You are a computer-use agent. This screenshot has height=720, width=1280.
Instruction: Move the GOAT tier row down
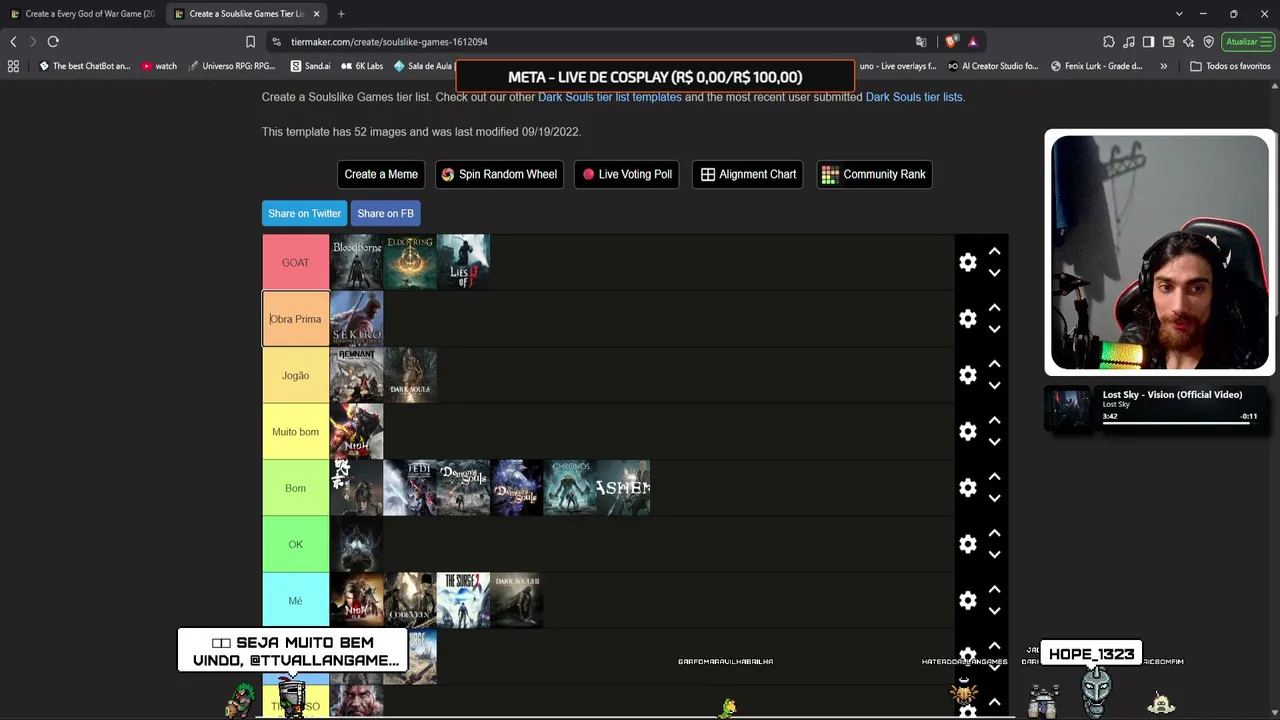click(x=994, y=273)
